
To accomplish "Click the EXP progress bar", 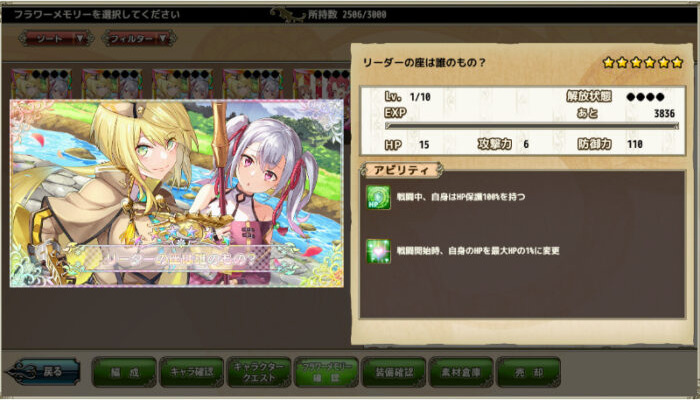I will pos(532,126).
